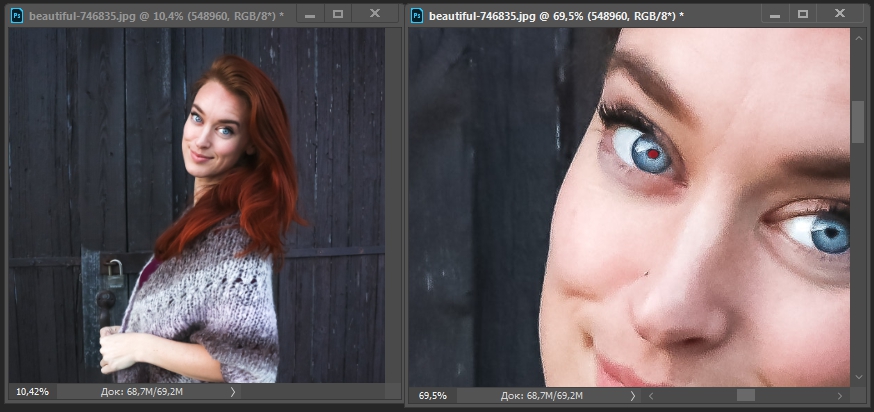Viewport: 874px width, 412px height.
Task: Minimize the right 69,5% document window
Action: point(775,14)
